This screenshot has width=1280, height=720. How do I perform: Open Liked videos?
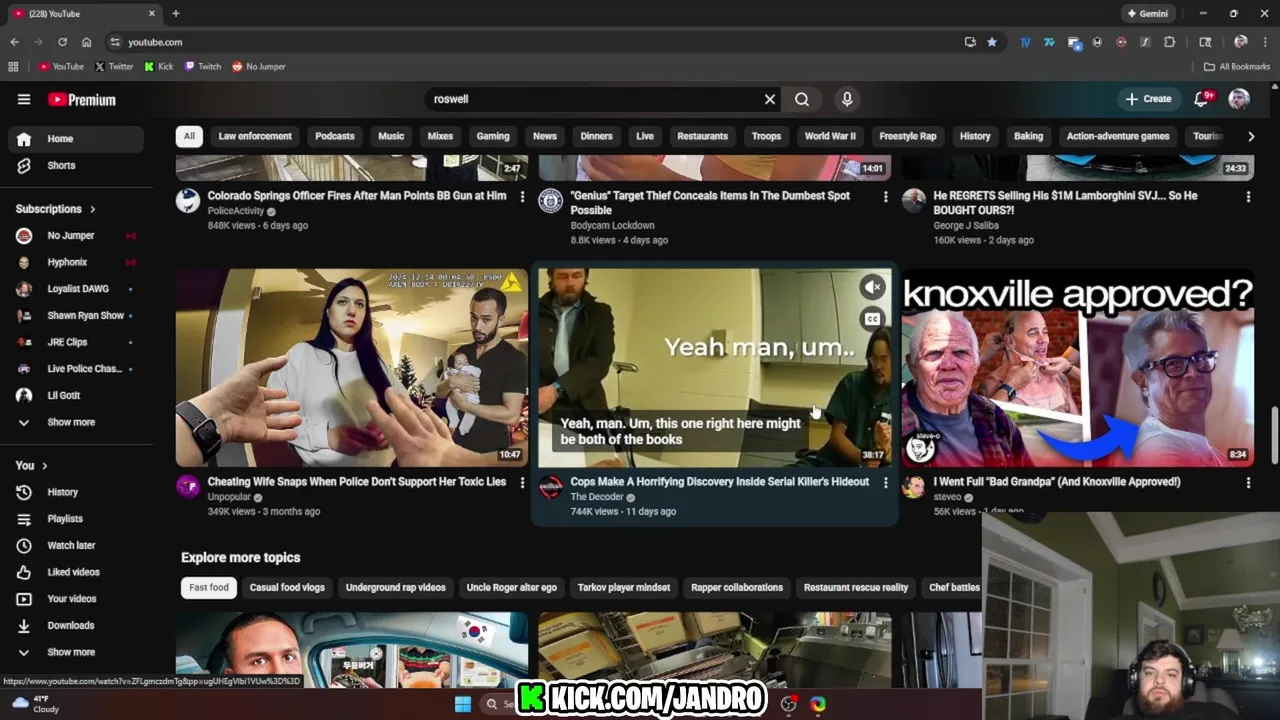coord(75,572)
